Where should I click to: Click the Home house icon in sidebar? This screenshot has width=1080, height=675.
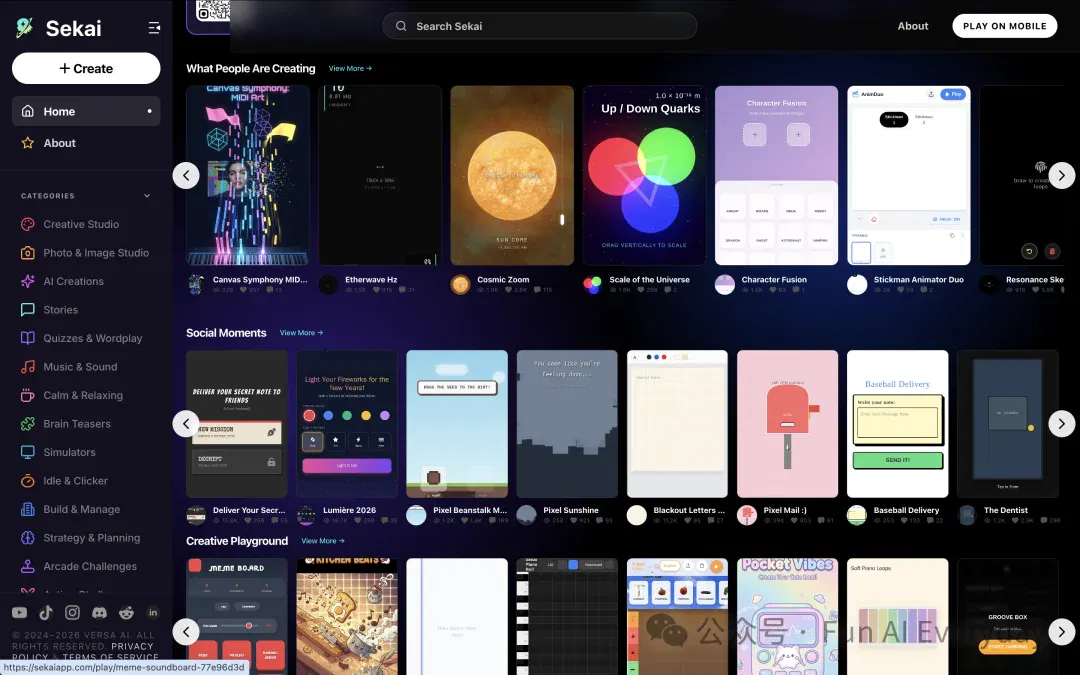[x=28, y=111]
